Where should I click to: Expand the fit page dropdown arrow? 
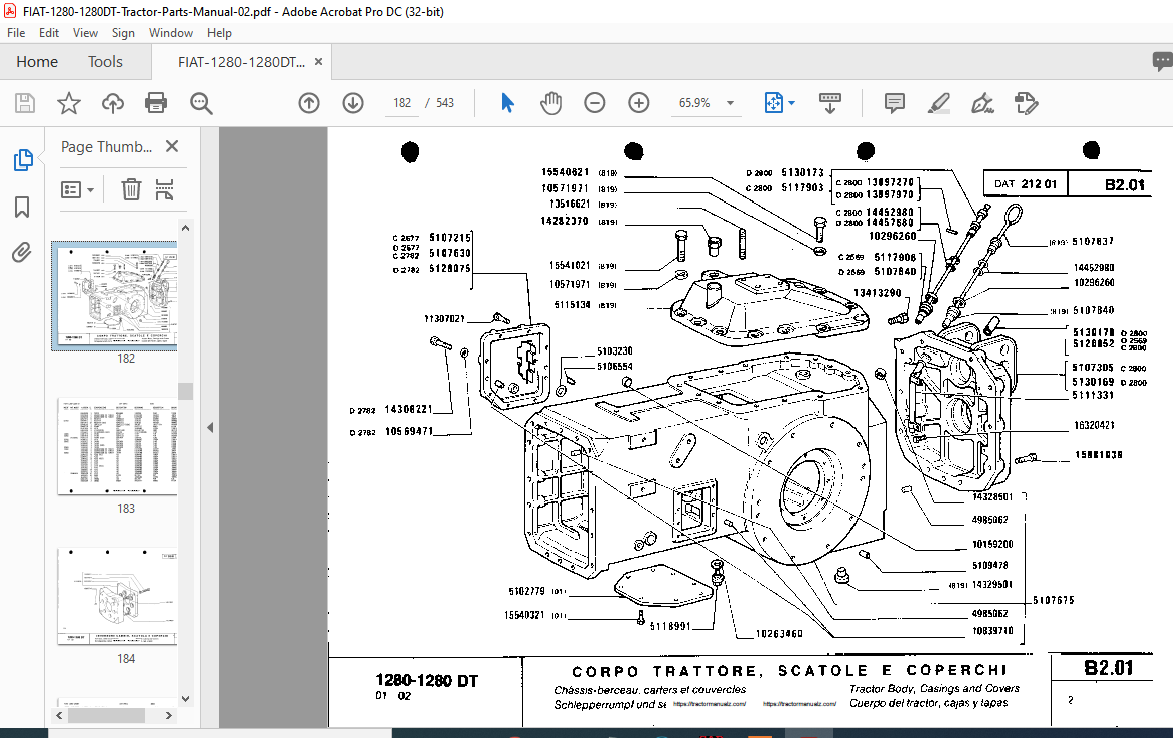pos(791,103)
